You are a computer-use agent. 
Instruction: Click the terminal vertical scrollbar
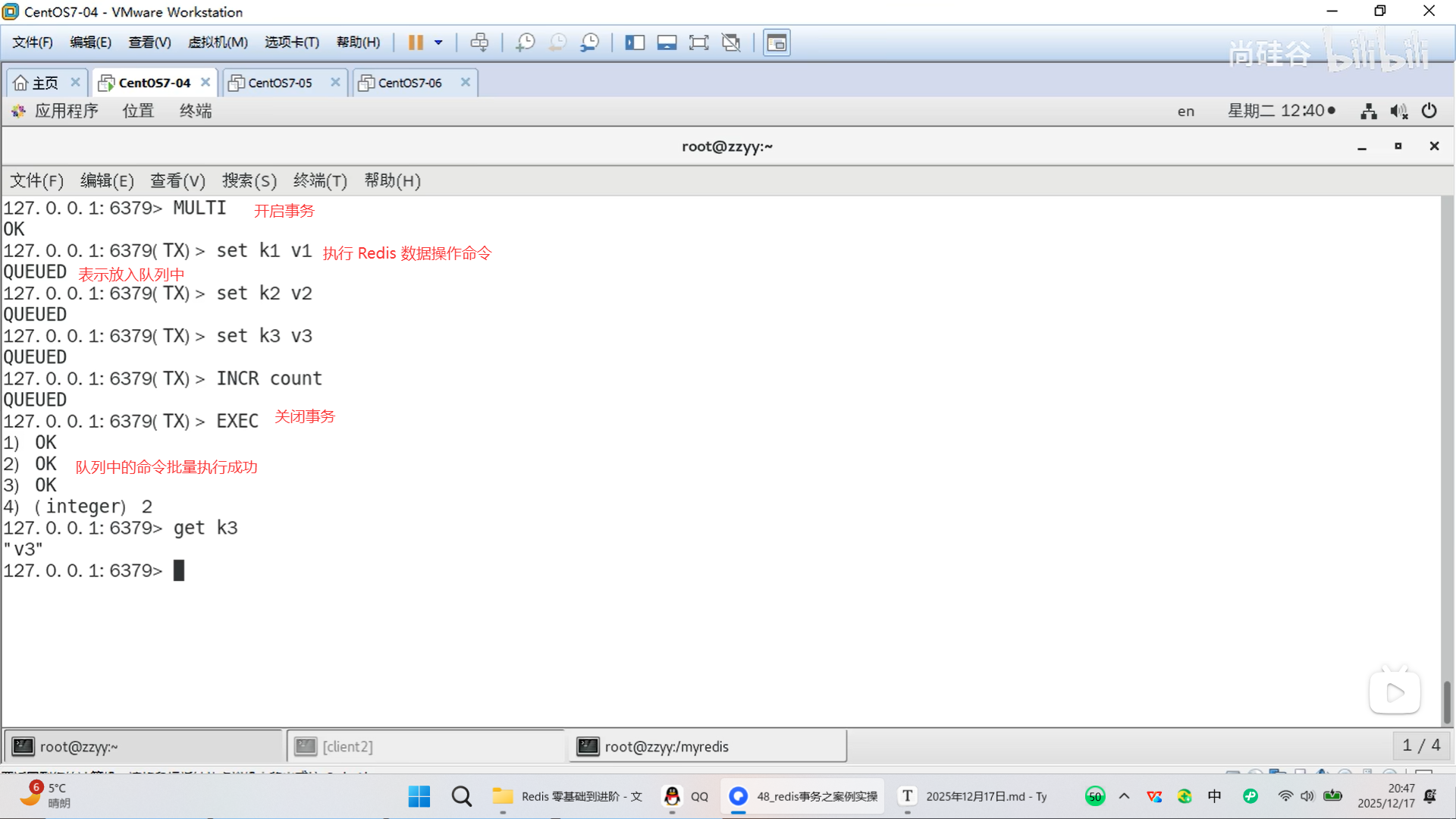point(1447,702)
